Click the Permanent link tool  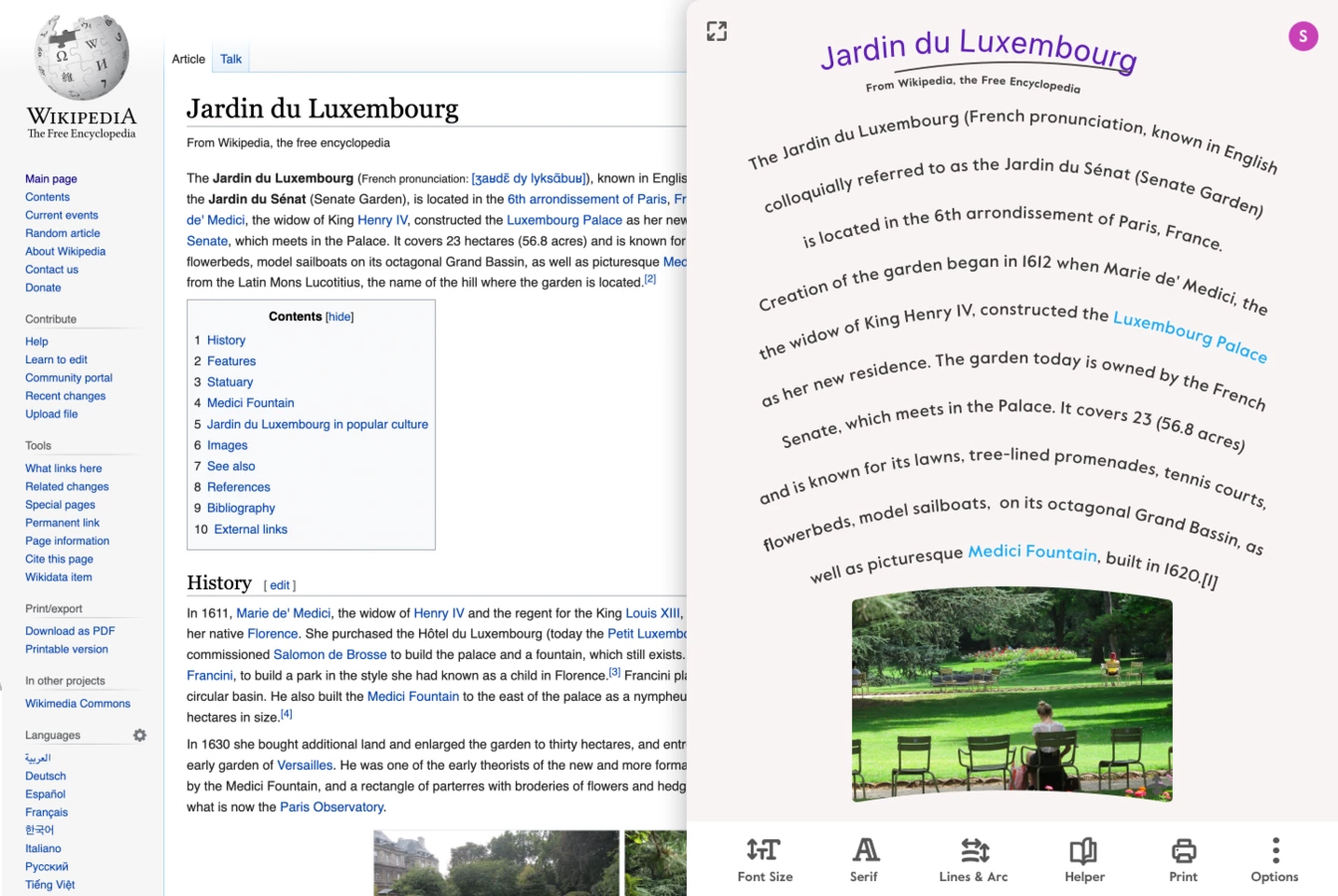[63, 523]
